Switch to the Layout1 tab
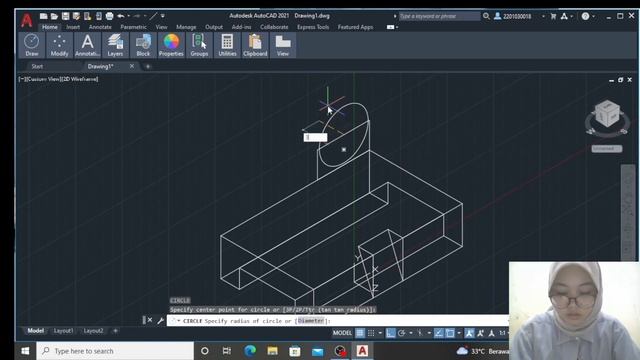The height and width of the screenshot is (360, 640). pyautogui.click(x=63, y=331)
